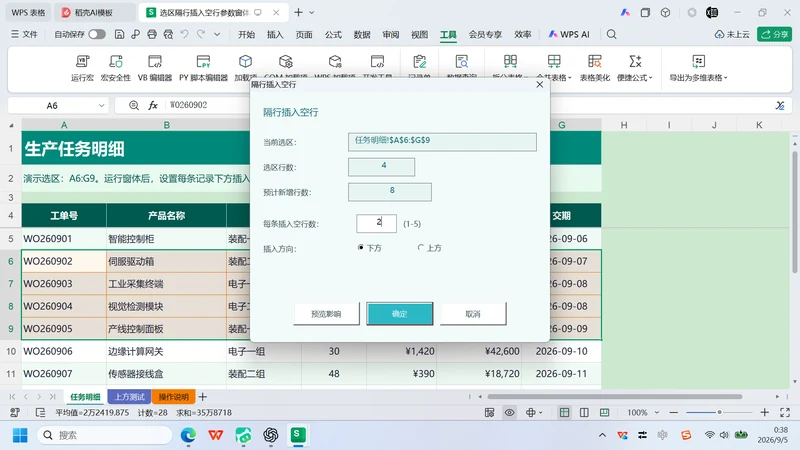Toggle eye protection mode icon

[509, 412]
